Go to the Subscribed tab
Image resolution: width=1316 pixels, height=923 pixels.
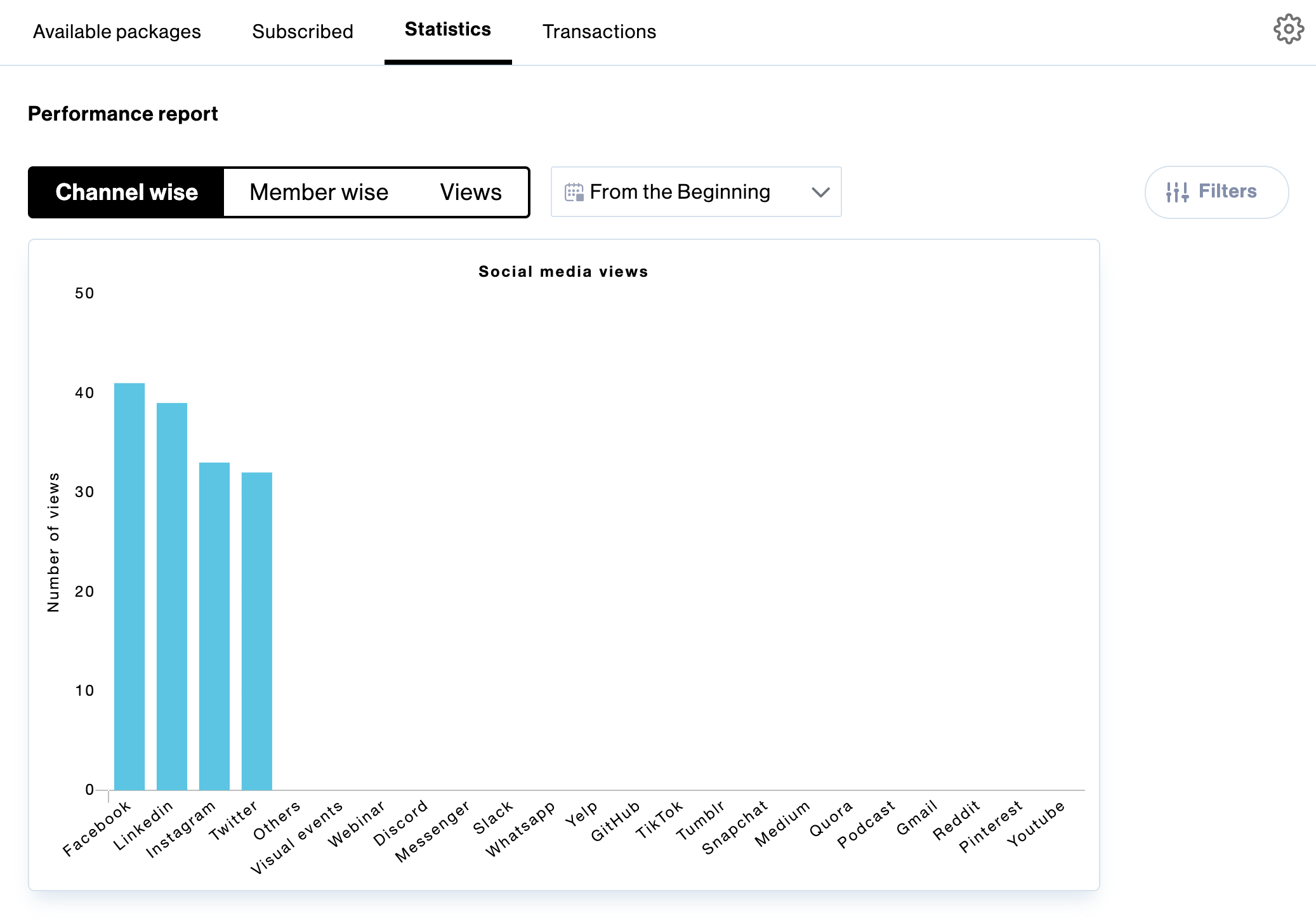point(303,31)
